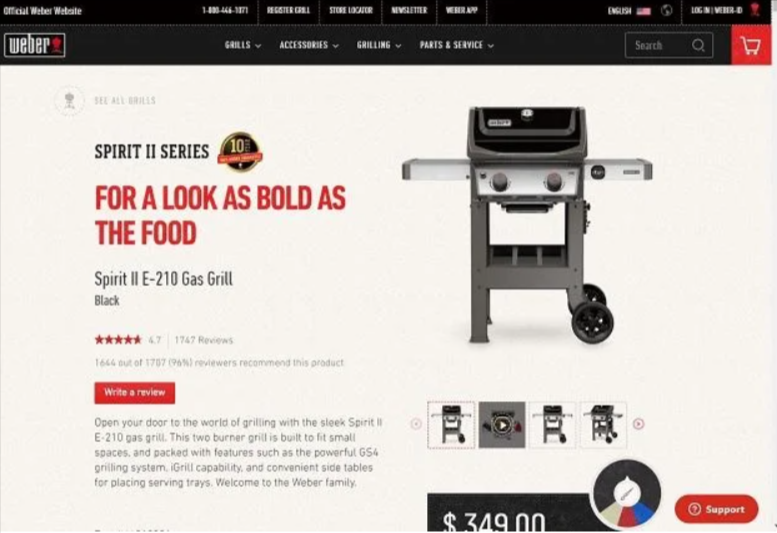This screenshot has width=777, height=533.
Task: Show previous product thumbnails arrow
Action: pos(416,424)
